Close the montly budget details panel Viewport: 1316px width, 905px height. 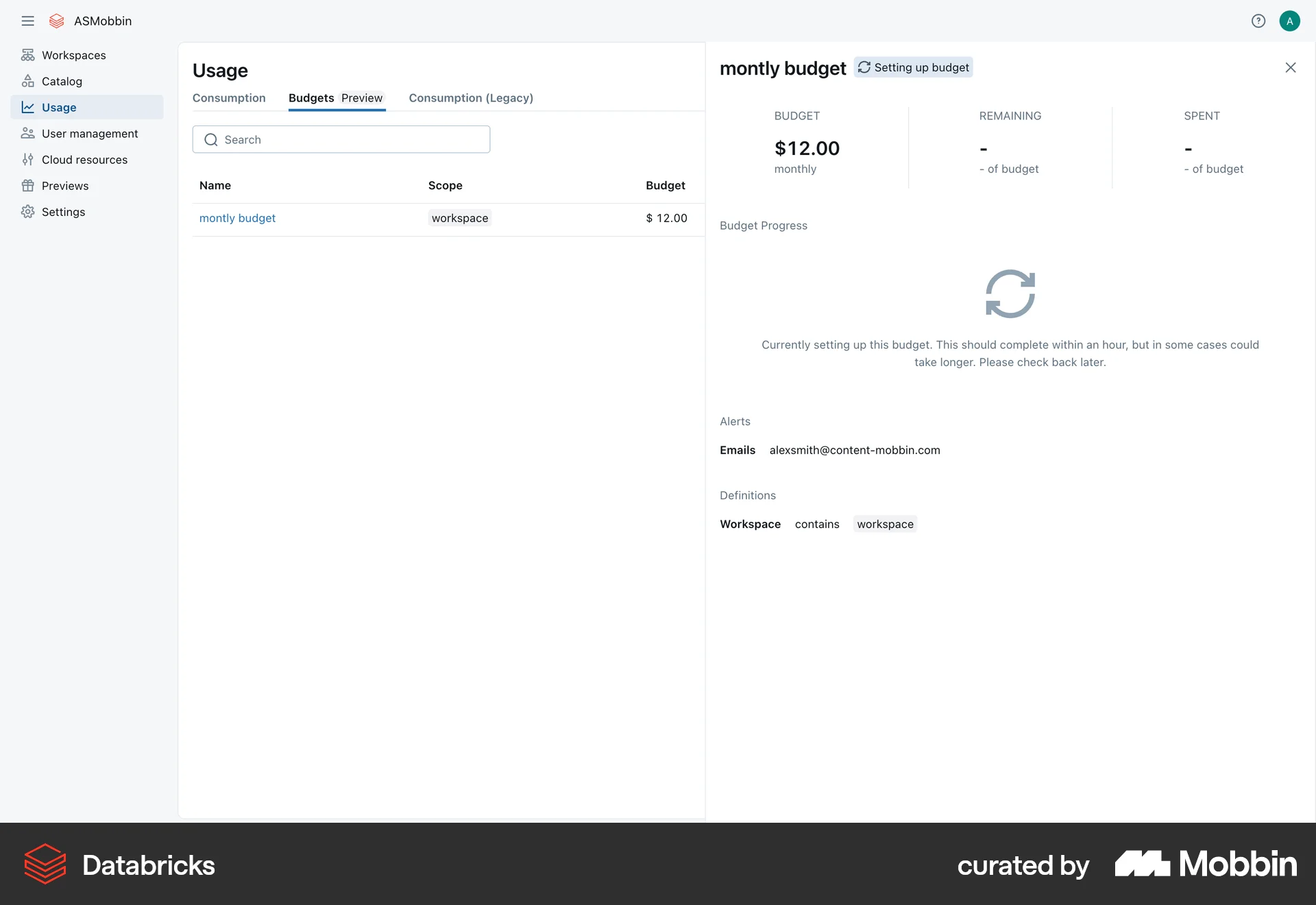[x=1291, y=67]
